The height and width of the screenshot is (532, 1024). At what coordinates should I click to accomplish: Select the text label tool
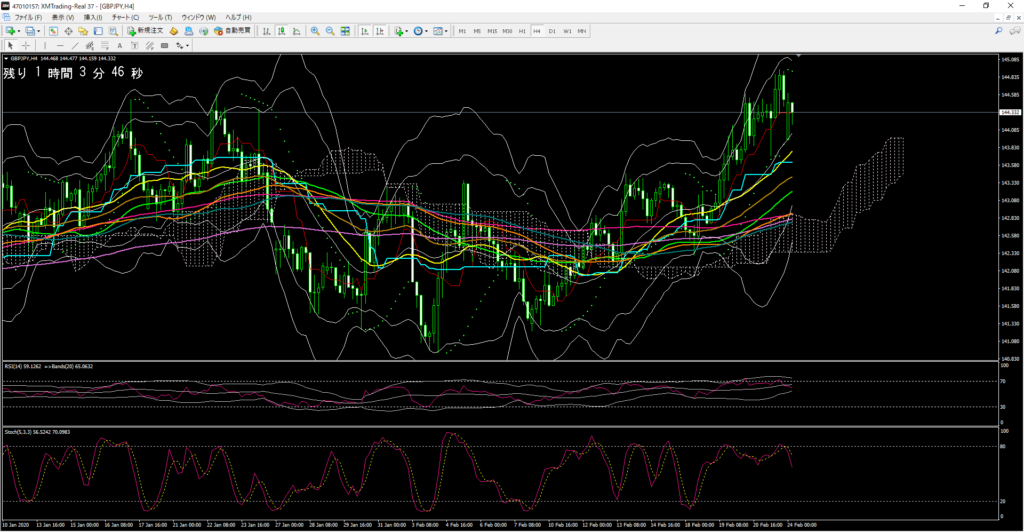135,45
